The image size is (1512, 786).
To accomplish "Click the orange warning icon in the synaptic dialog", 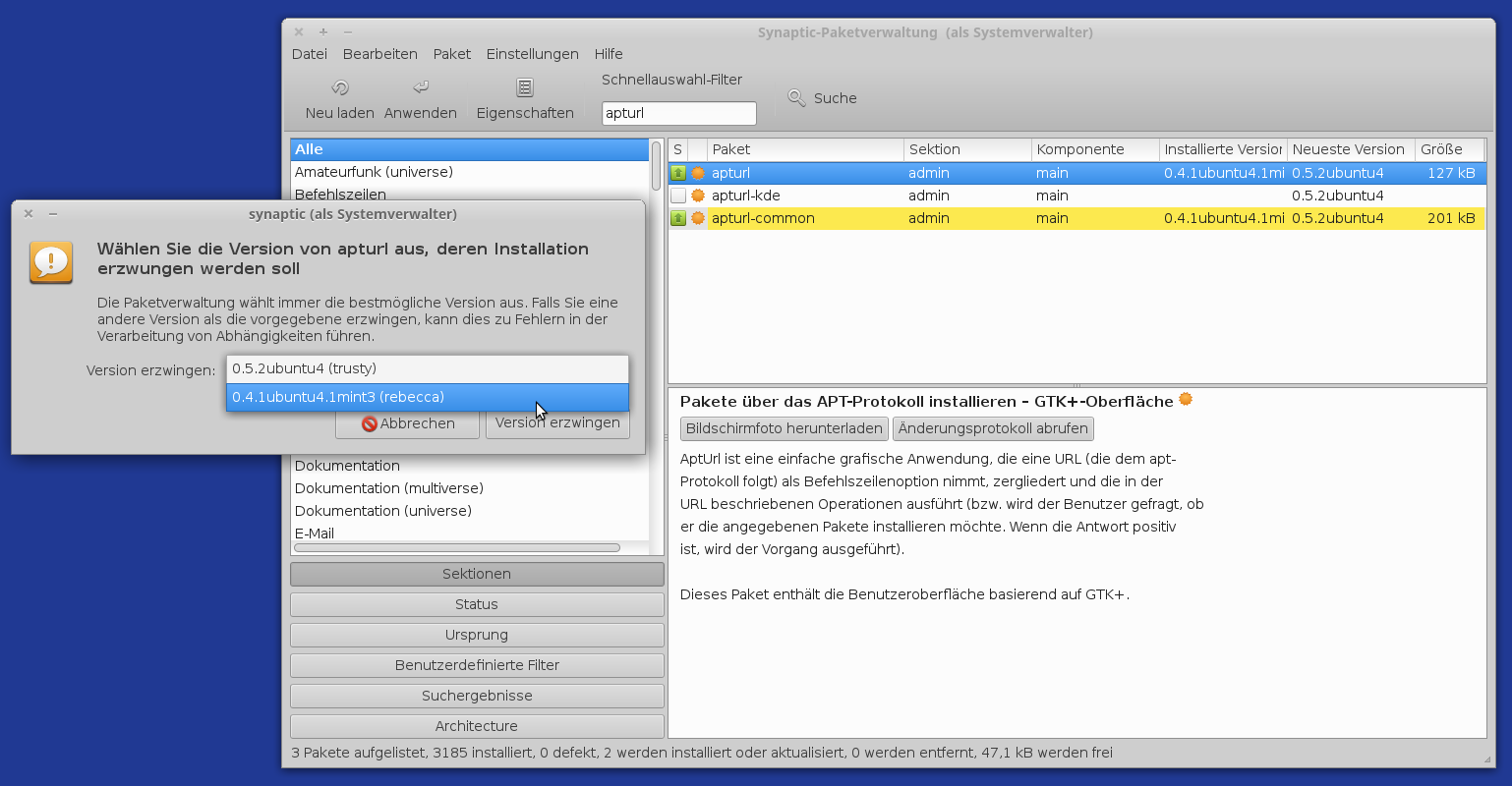I will (x=51, y=262).
